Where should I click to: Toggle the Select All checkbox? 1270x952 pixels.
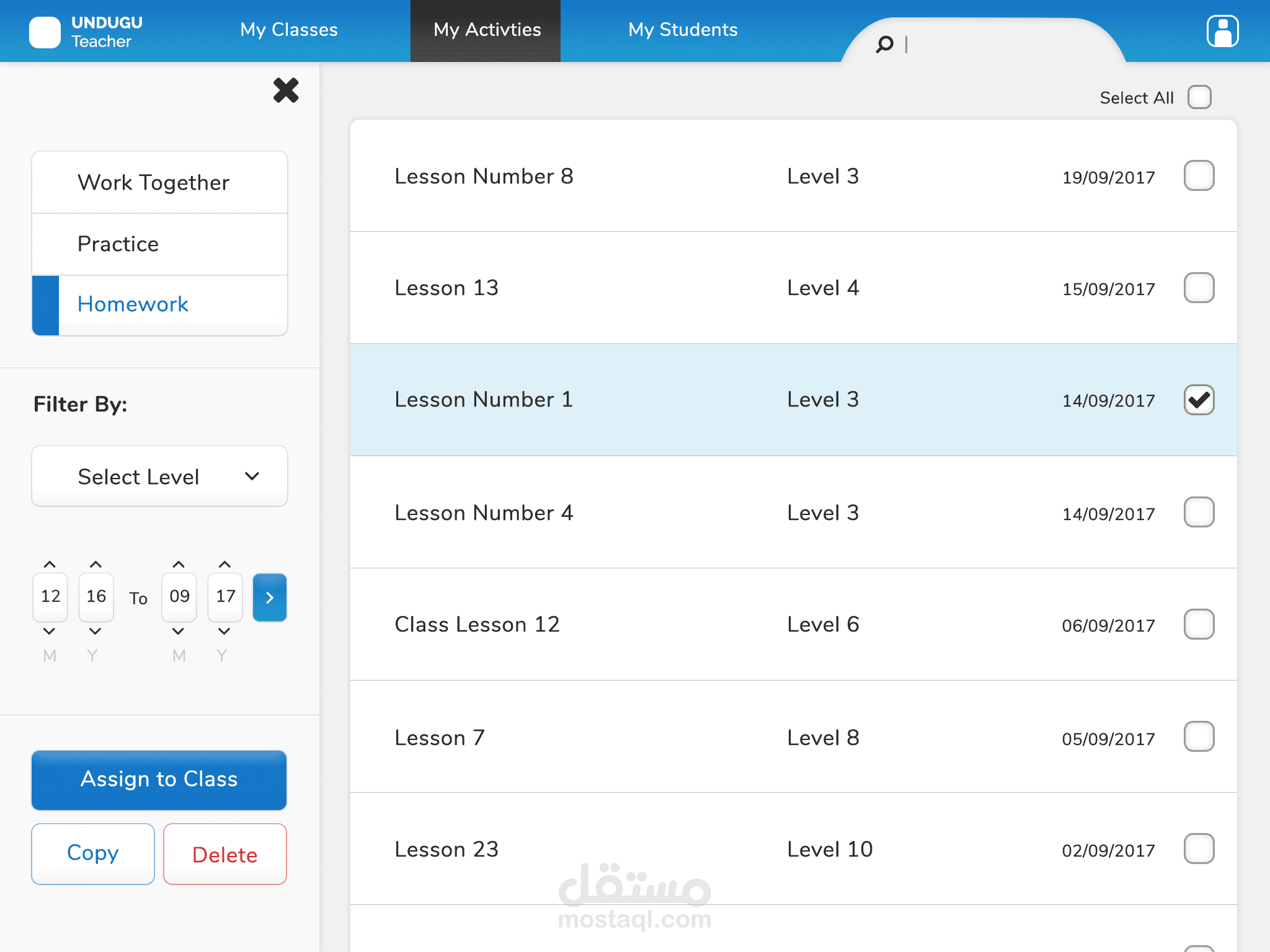pos(1199,97)
